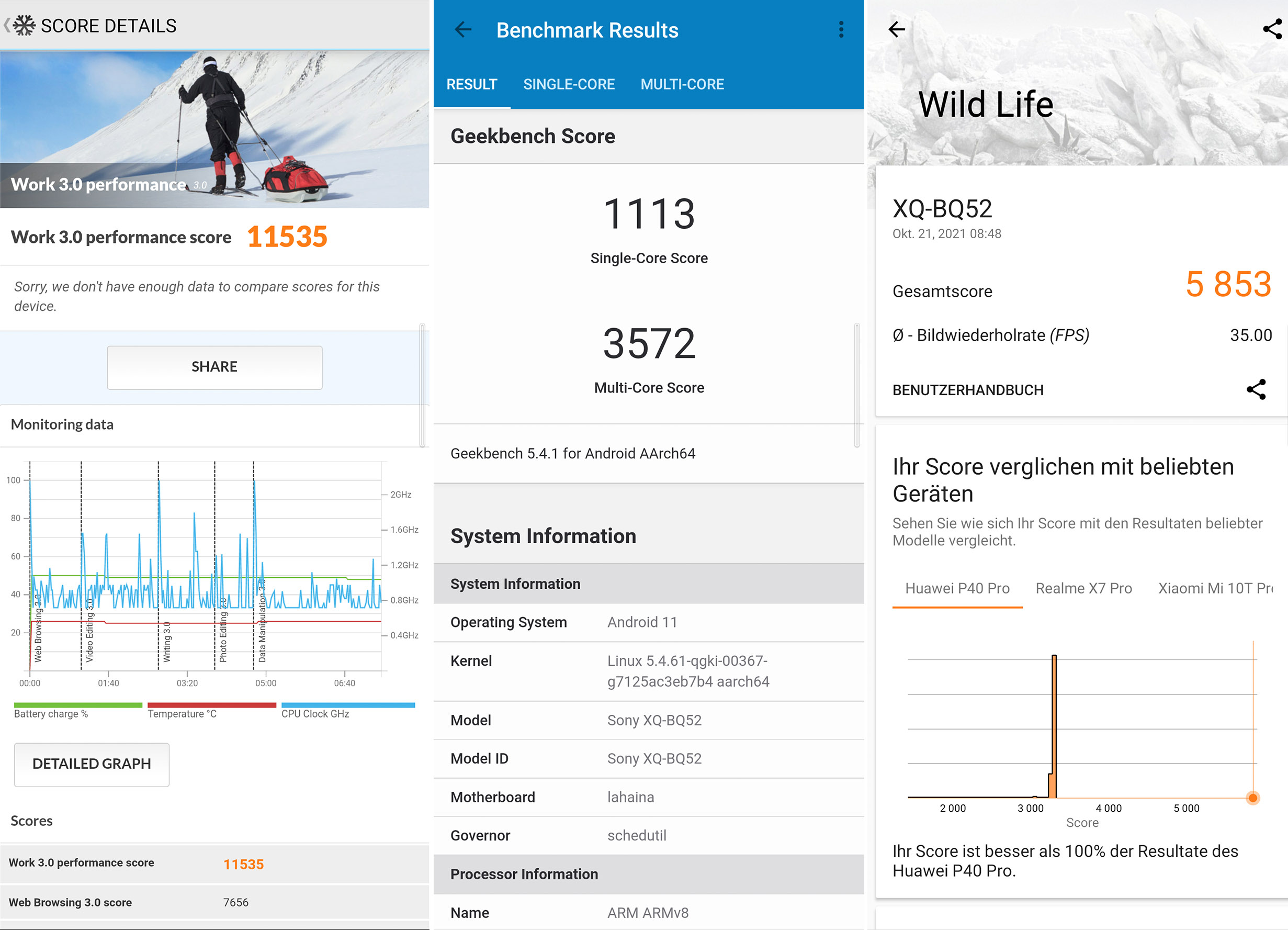The height and width of the screenshot is (930, 1288).
Task: Click the Photo Editing 3.0 chart marker
Action: (223, 631)
